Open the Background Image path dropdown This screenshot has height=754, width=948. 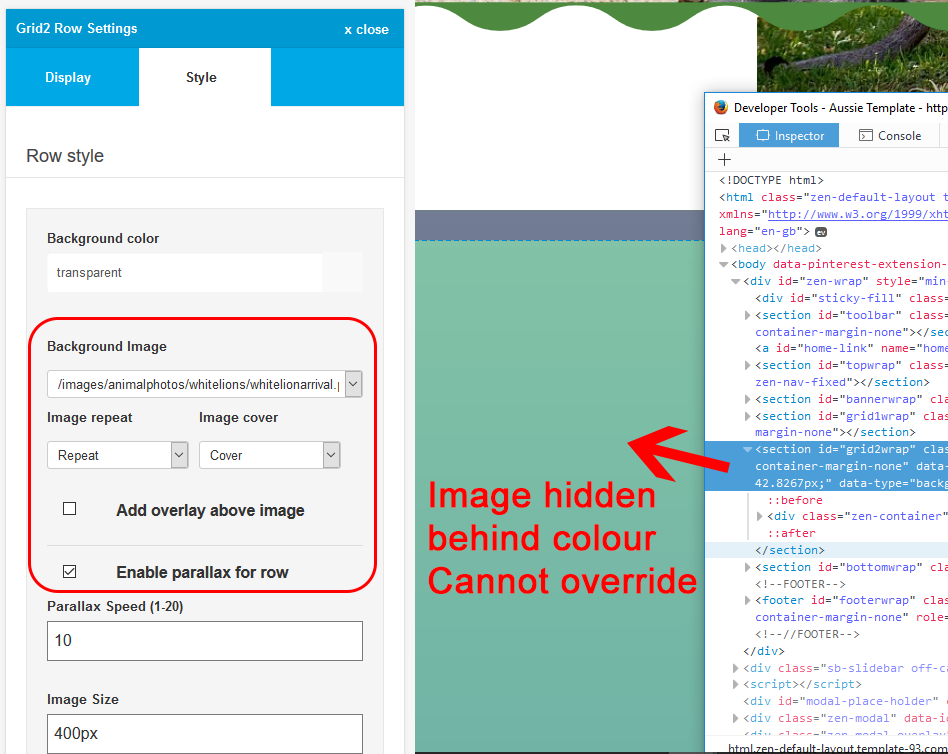pyautogui.click(x=354, y=384)
